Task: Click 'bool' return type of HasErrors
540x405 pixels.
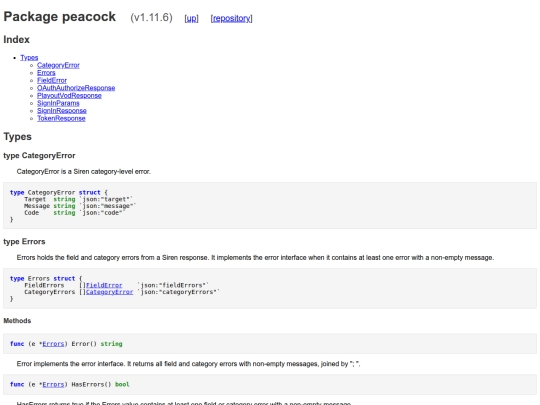Action: (x=122, y=384)
